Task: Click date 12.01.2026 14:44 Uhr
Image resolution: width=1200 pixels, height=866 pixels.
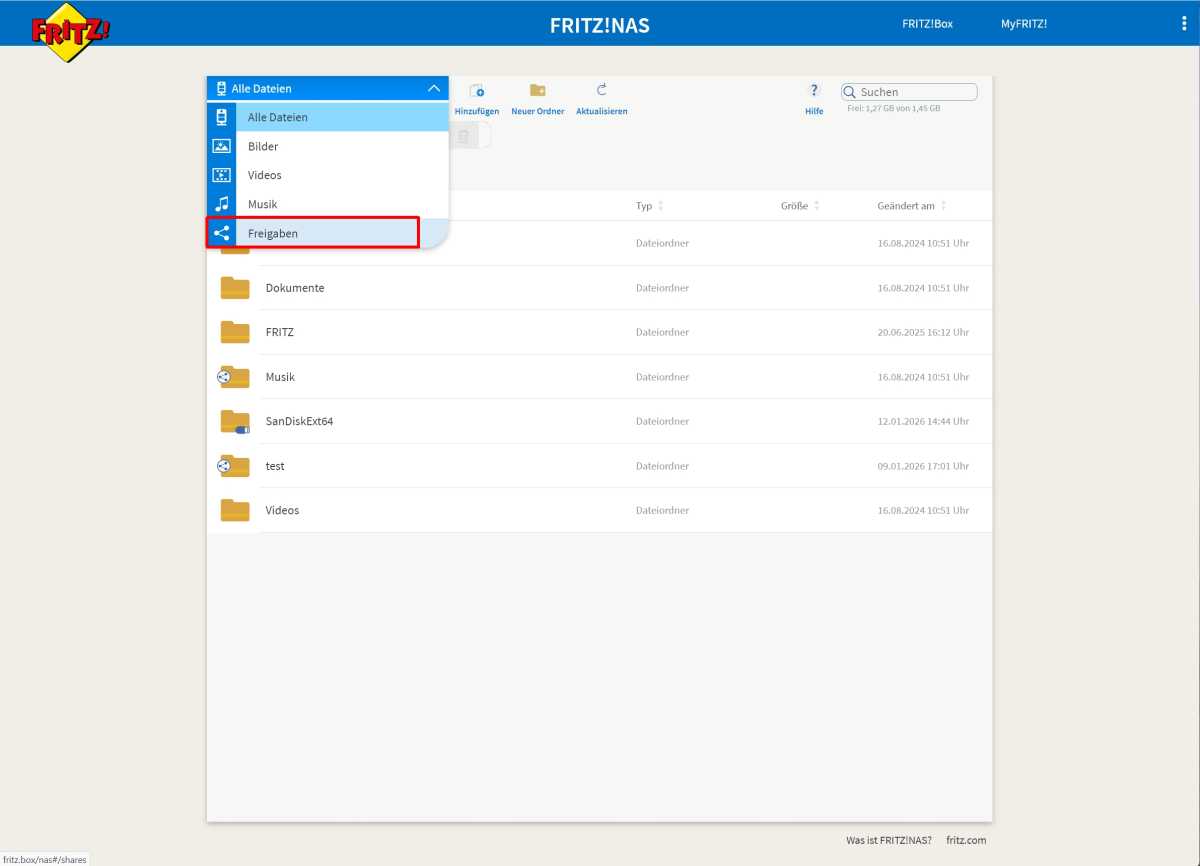Action: [923, 421]
